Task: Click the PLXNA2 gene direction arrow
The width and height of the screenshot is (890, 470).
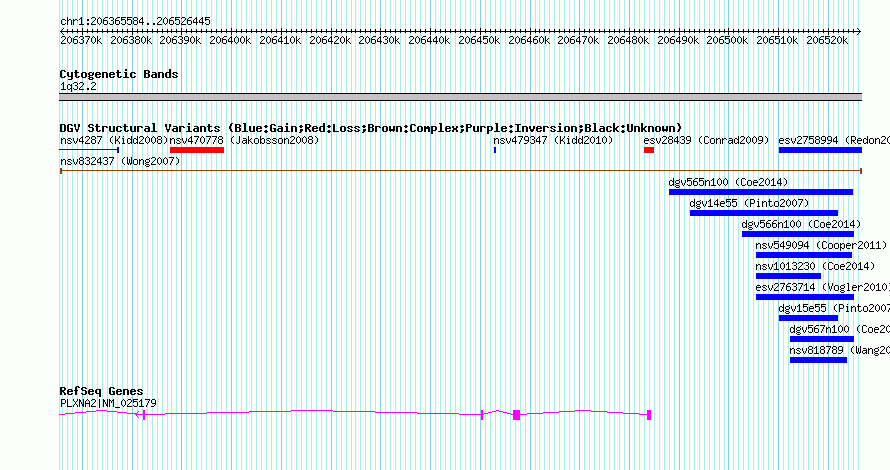Action: tap(138, 415)
